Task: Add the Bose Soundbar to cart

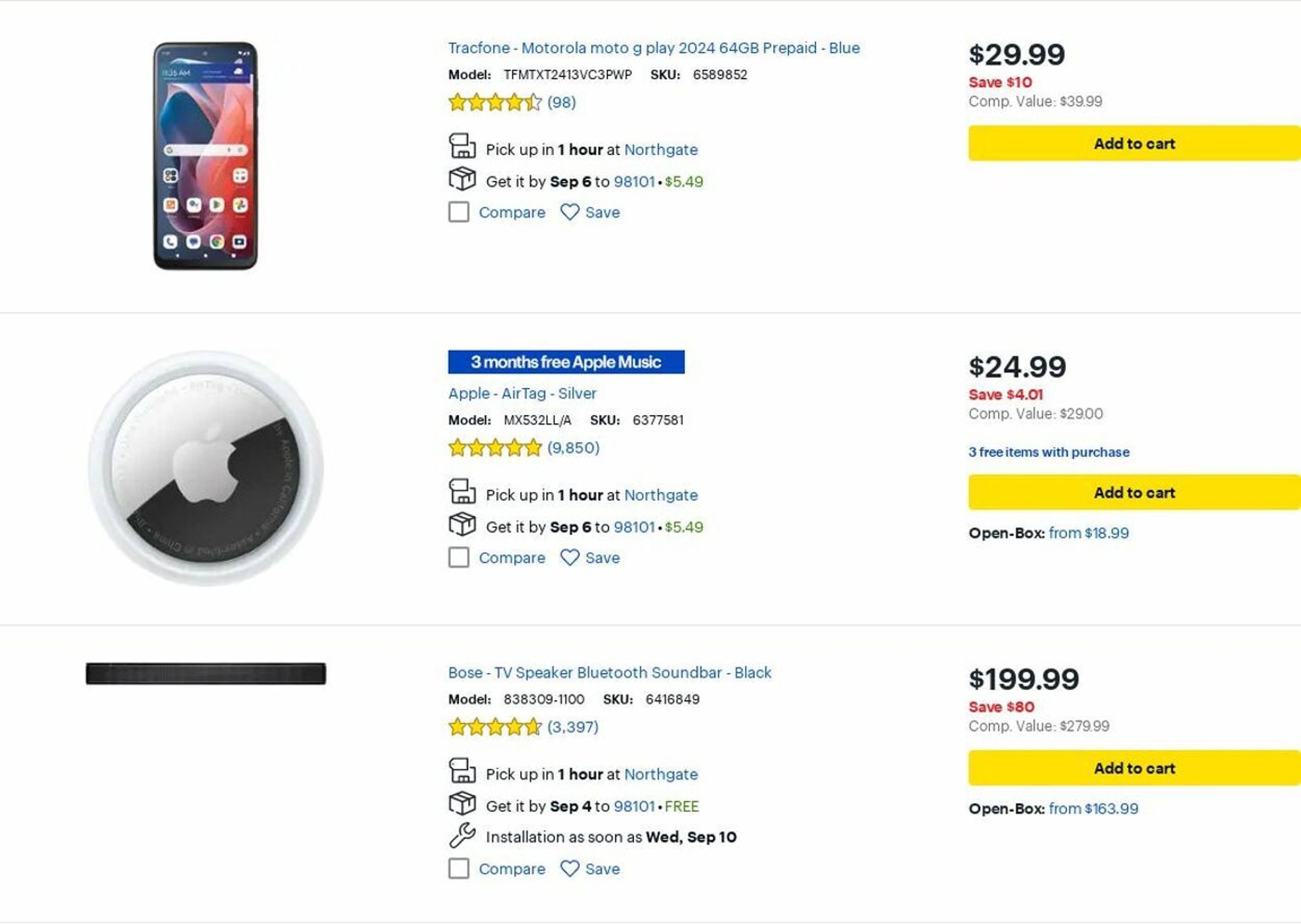Action: pos(1134,769)
